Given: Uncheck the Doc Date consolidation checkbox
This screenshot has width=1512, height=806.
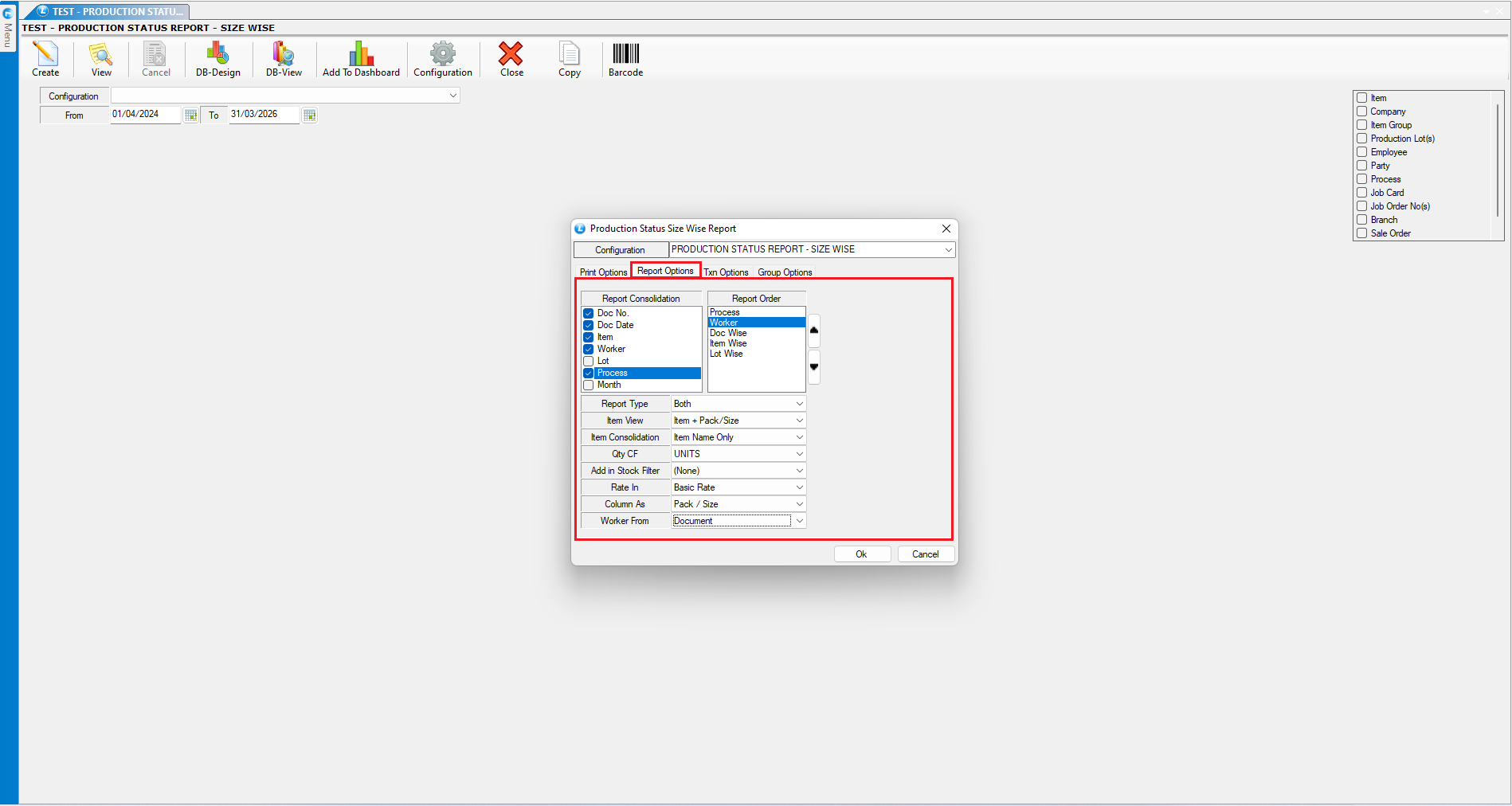Looking at the screenshot, I should pos(589,326).
